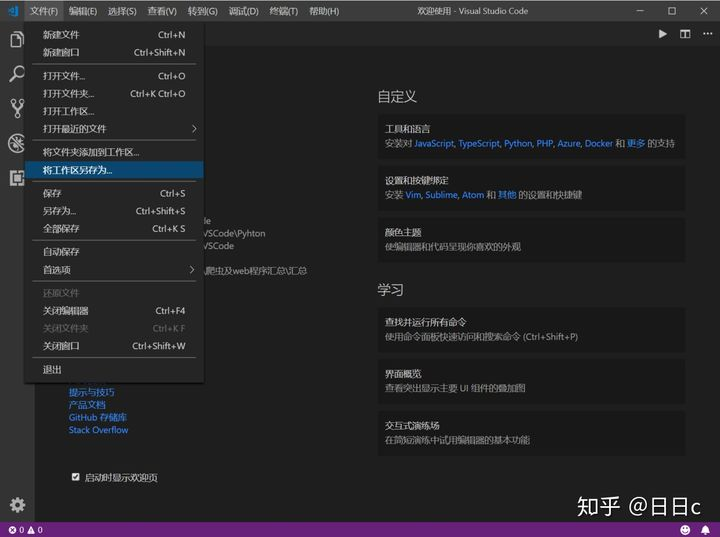Choose 退出 menu entry
This screenshot has width=720, height=537.
pyautogui.click(x=115, y=369)
